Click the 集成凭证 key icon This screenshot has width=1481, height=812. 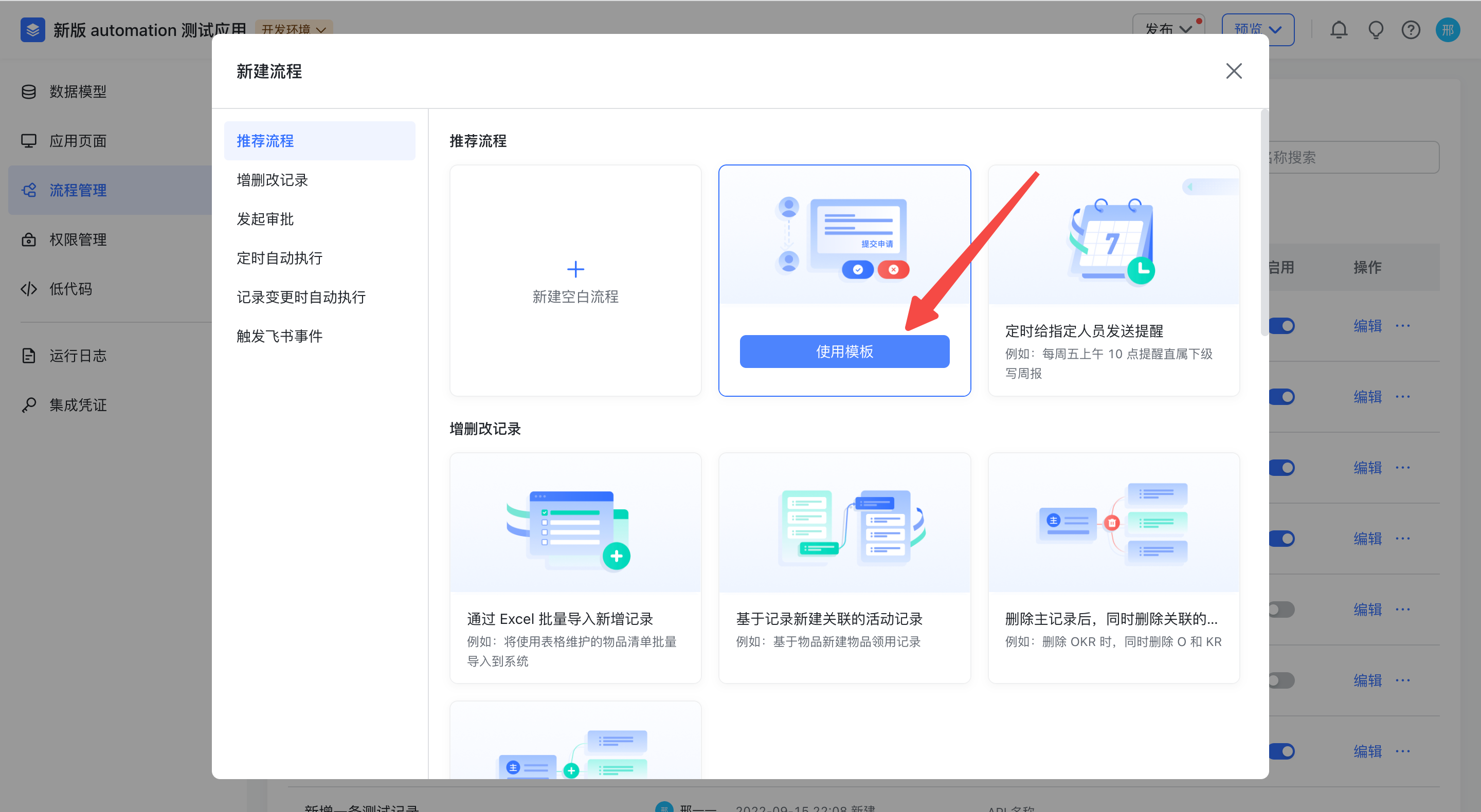click(x=29, y=405)
